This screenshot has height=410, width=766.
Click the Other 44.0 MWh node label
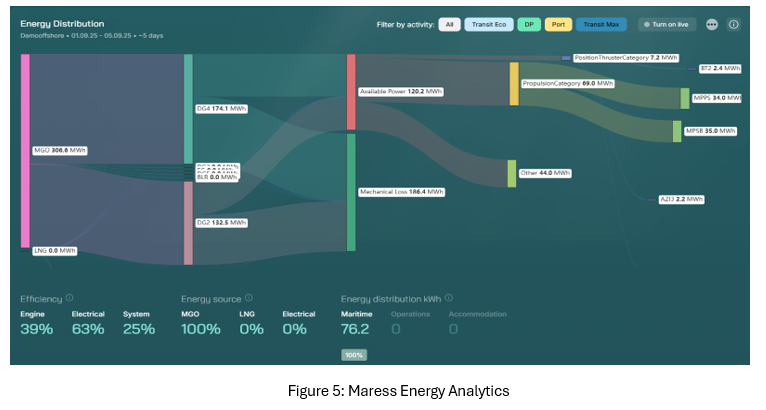(544, 173)
